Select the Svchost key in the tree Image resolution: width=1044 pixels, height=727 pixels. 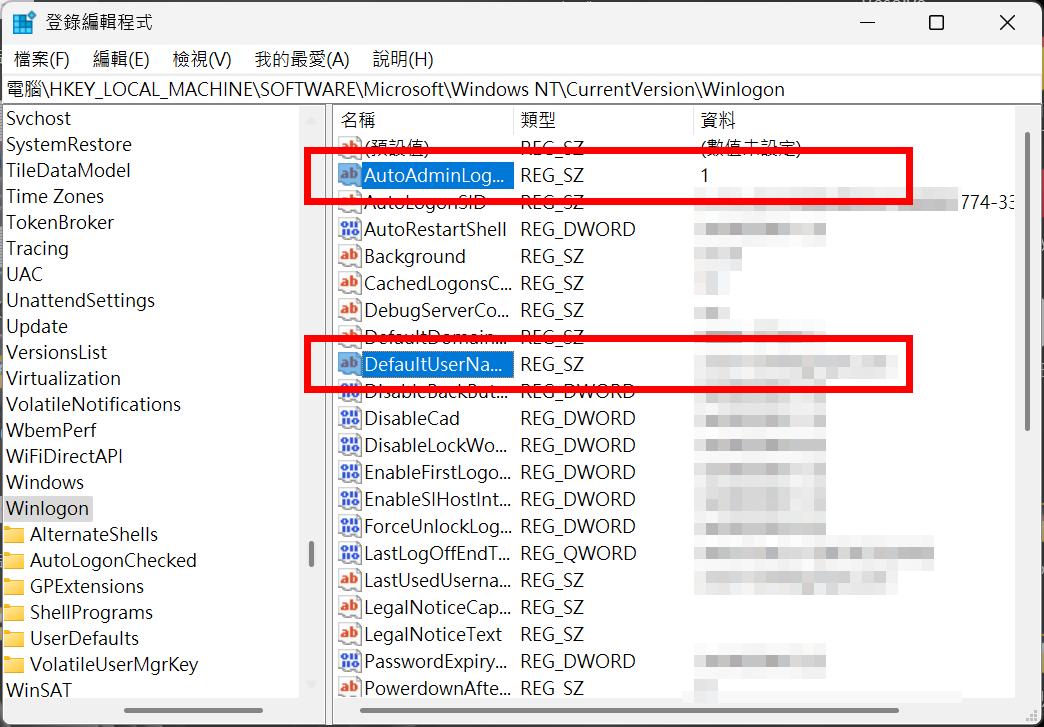coord(39,119)
